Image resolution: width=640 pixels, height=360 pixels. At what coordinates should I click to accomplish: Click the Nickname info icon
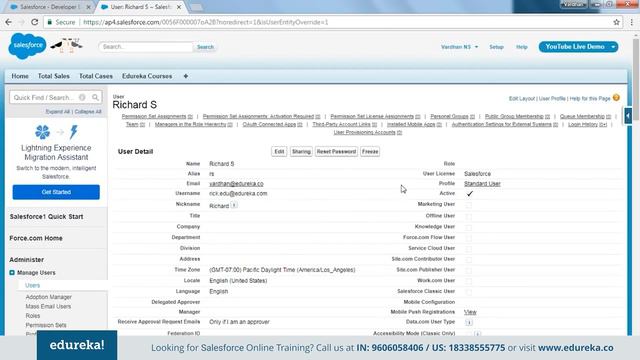pyautogui.click(x=234, y=205)
